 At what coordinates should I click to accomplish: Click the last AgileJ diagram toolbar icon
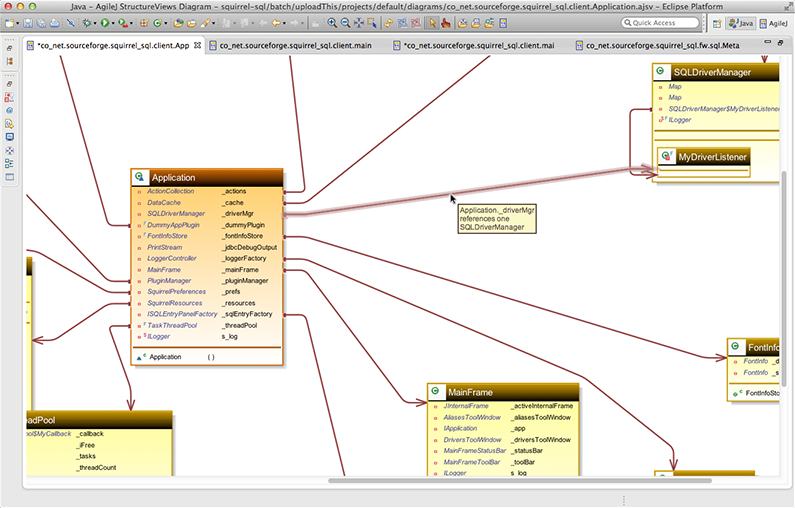pos(503,23)
